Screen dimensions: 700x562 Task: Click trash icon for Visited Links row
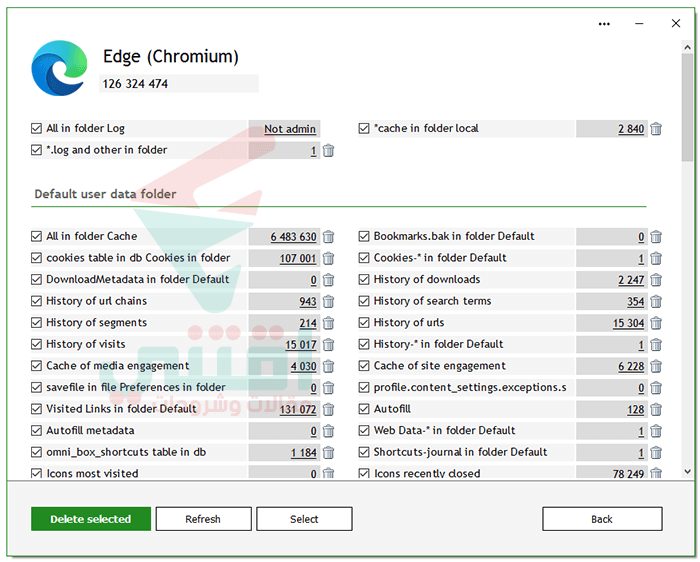[x=328, y=409]
